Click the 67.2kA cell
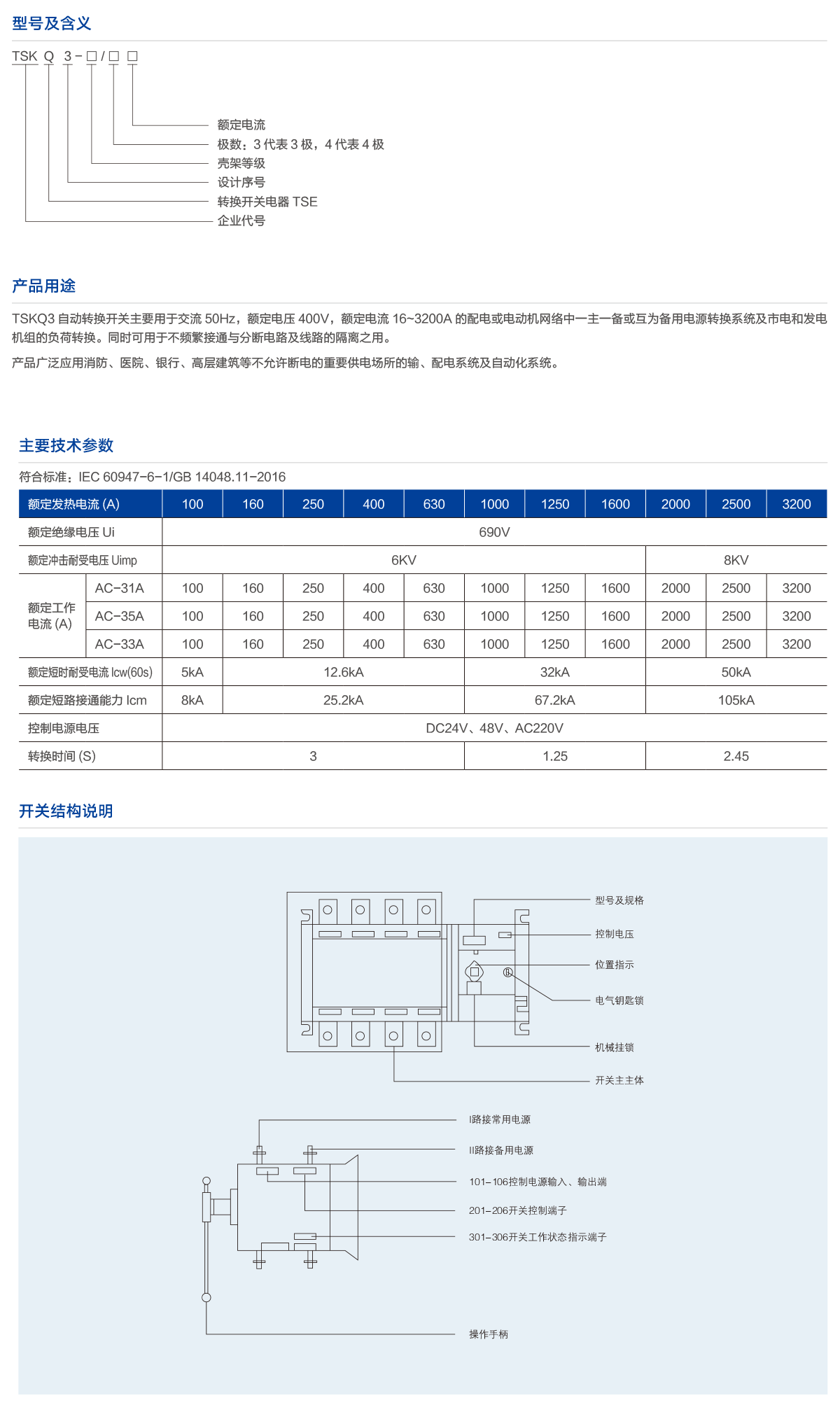This screenshot has height=1405, width=840. pyautogui.click(x=555, y=700)
